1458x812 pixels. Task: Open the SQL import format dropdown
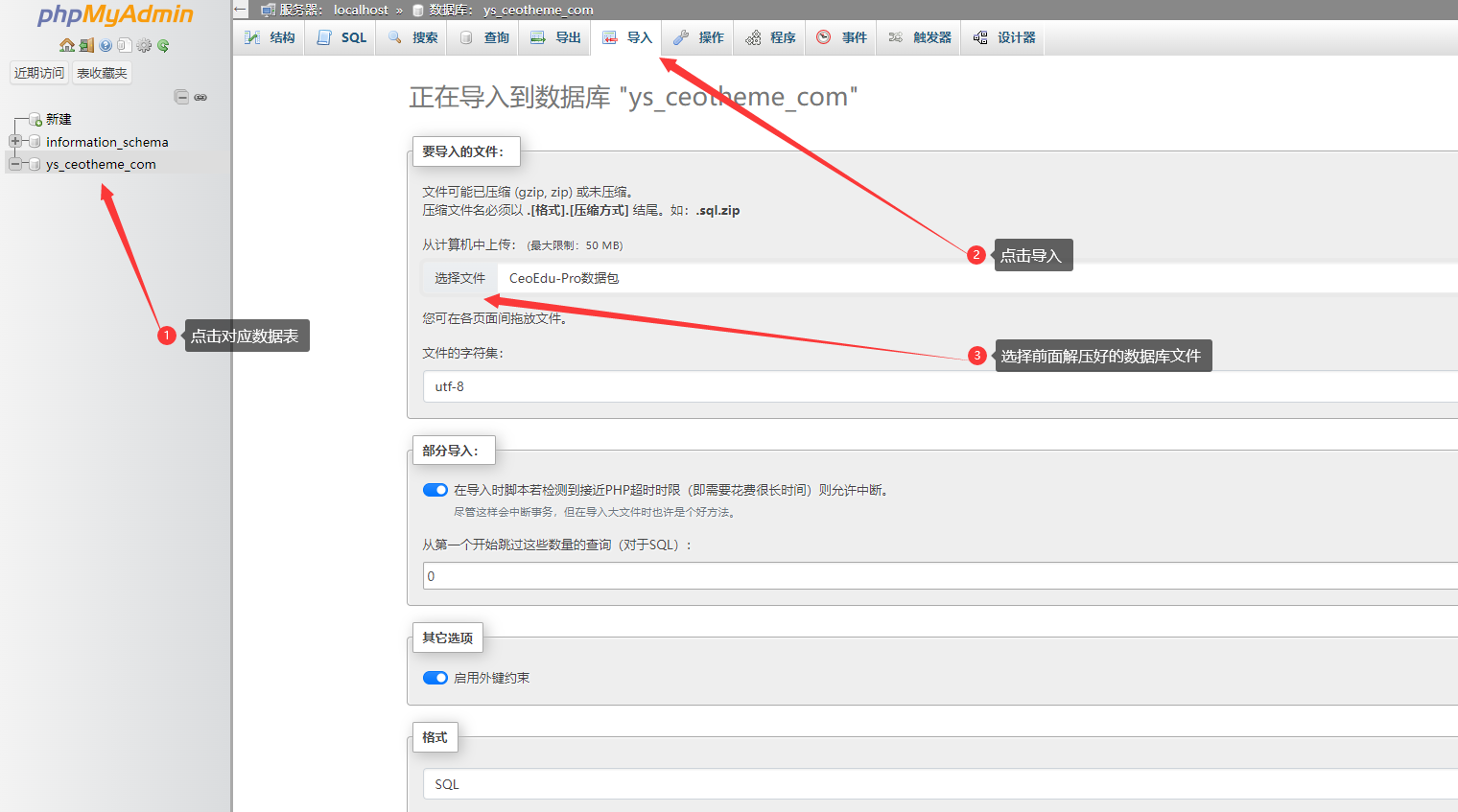point(940,784)
